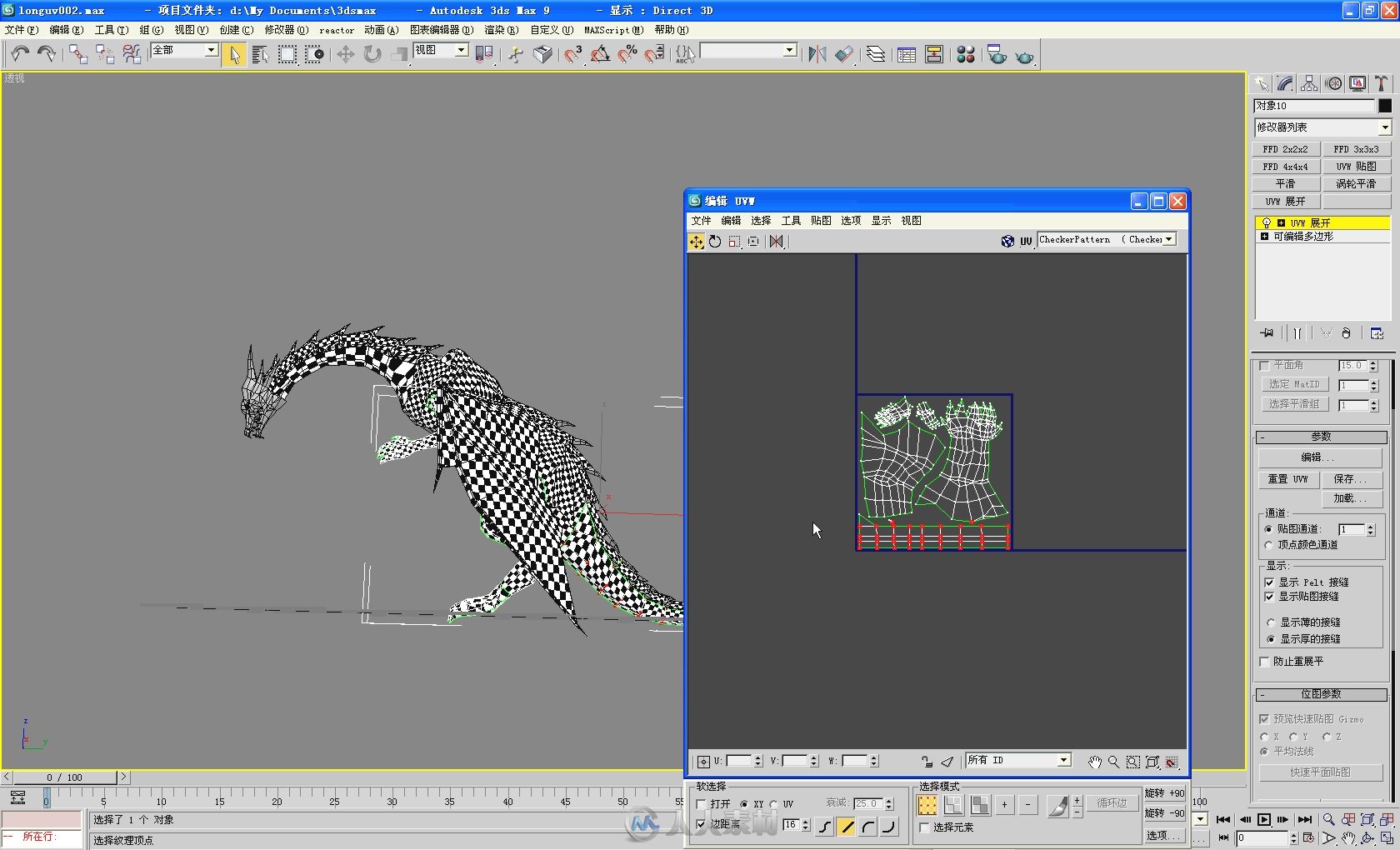Image resolution: width=1400 pixels, height=850 pixels.
Task: Click the 0 / 100 time slider
Action: click(64, 777)
